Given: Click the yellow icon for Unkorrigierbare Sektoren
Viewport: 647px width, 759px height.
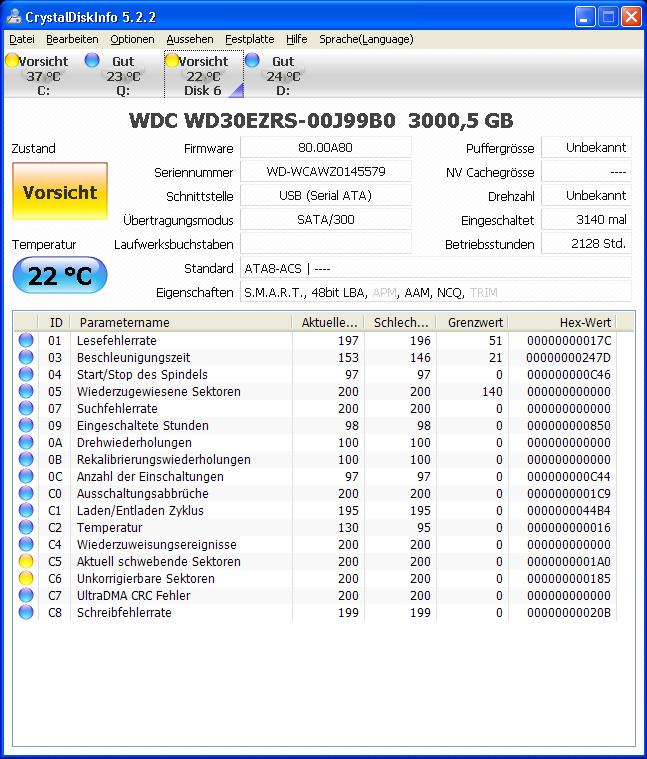Looking at the screenshot, I should (26, 578).
